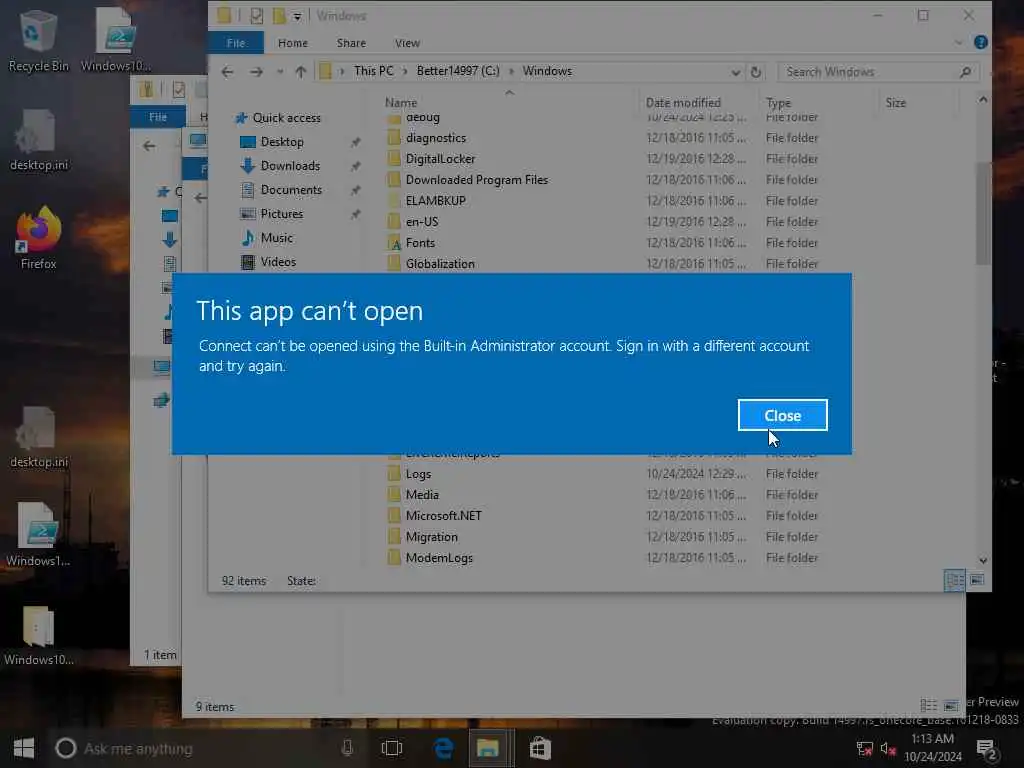Open the Quick Access Toolbar customize dropdown
This screenshot has width=1024, height=768.
[x=297, y=16]
